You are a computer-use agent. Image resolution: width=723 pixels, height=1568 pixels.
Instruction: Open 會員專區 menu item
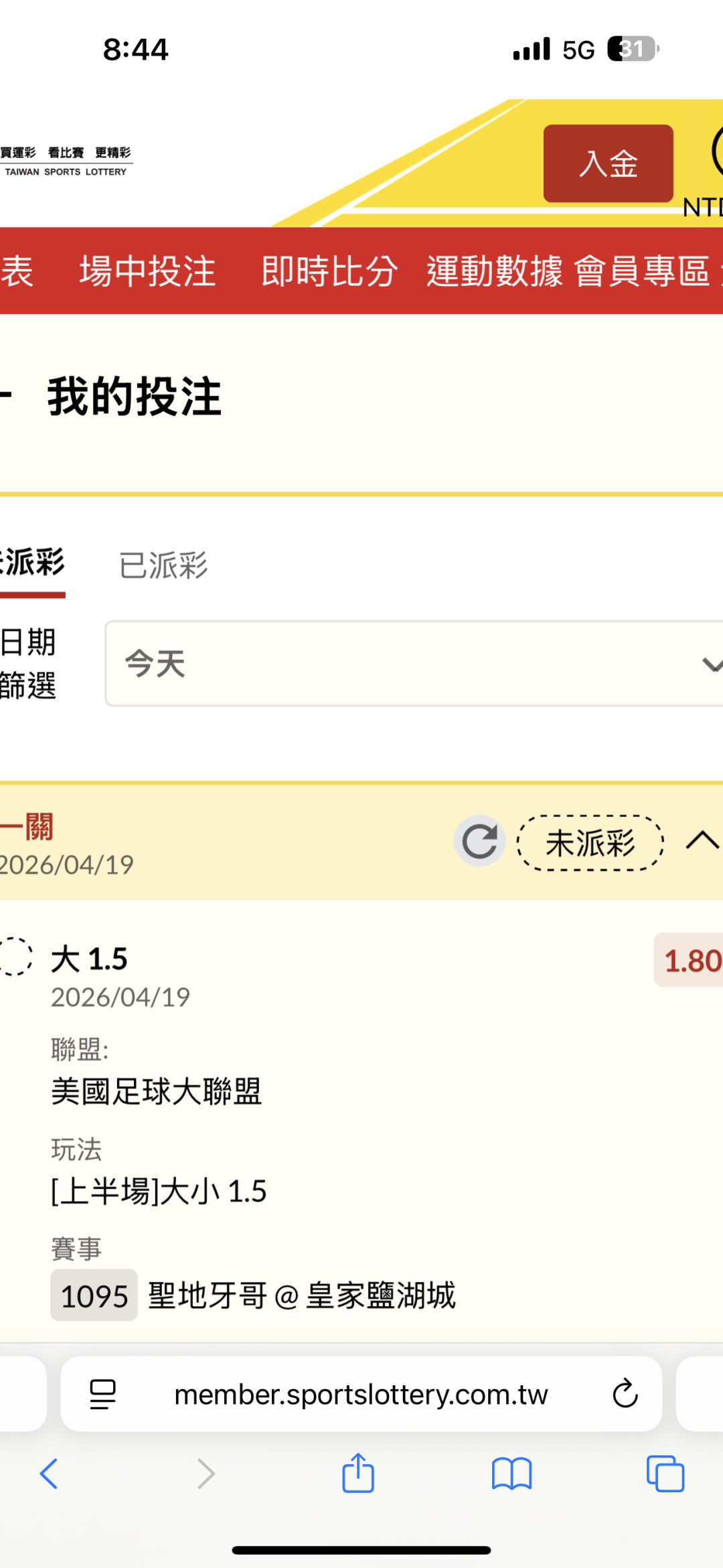tap(642, 271)
